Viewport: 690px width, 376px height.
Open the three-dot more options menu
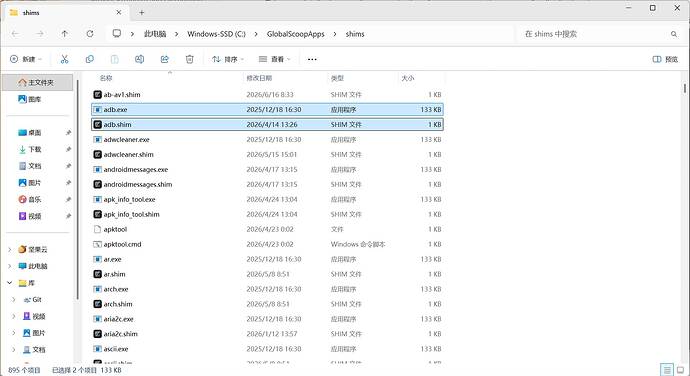click(x=312, y=59)
